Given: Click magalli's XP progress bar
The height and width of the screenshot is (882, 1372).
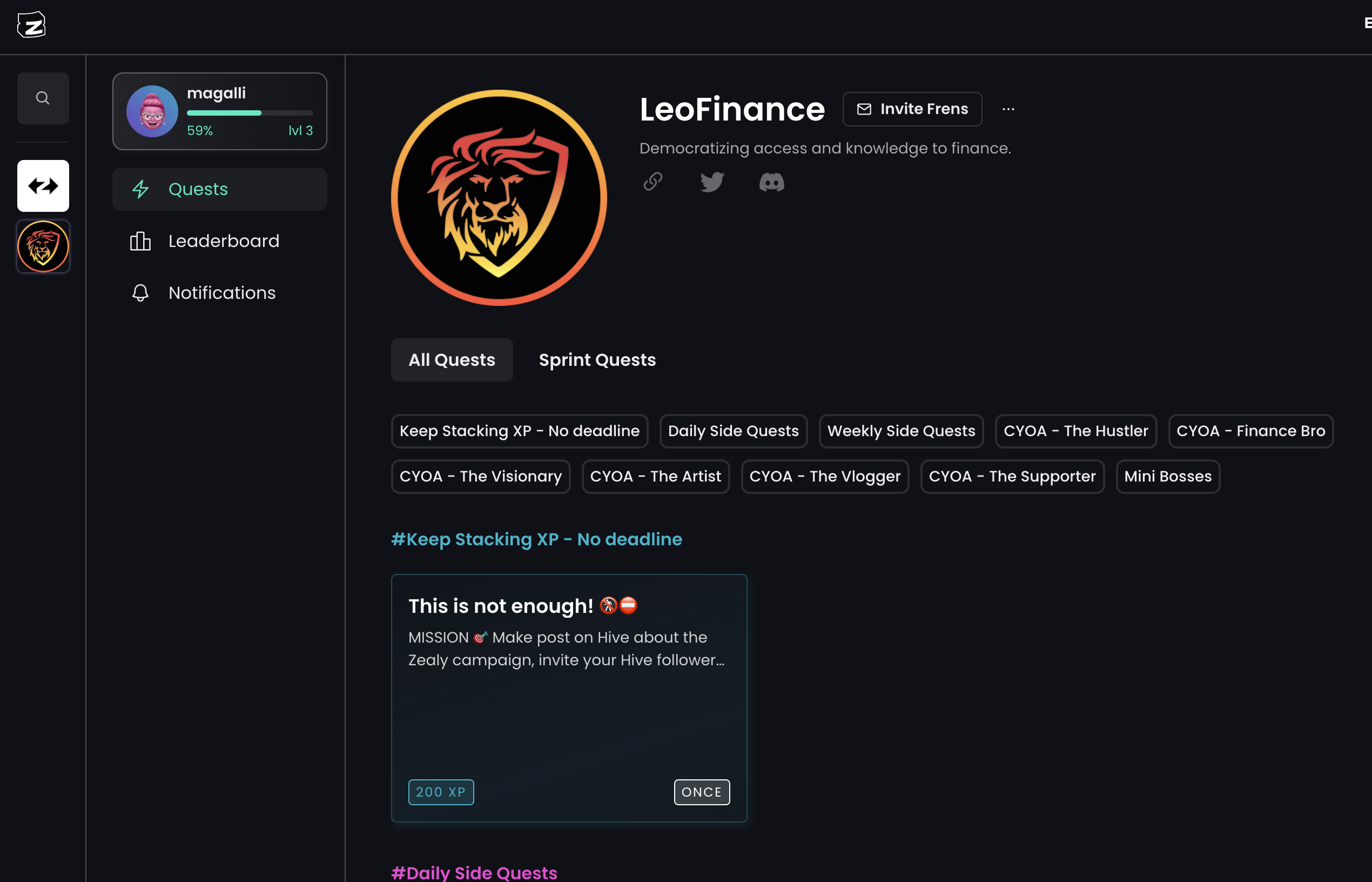Looking at the screenshot, I should point(250,113).
